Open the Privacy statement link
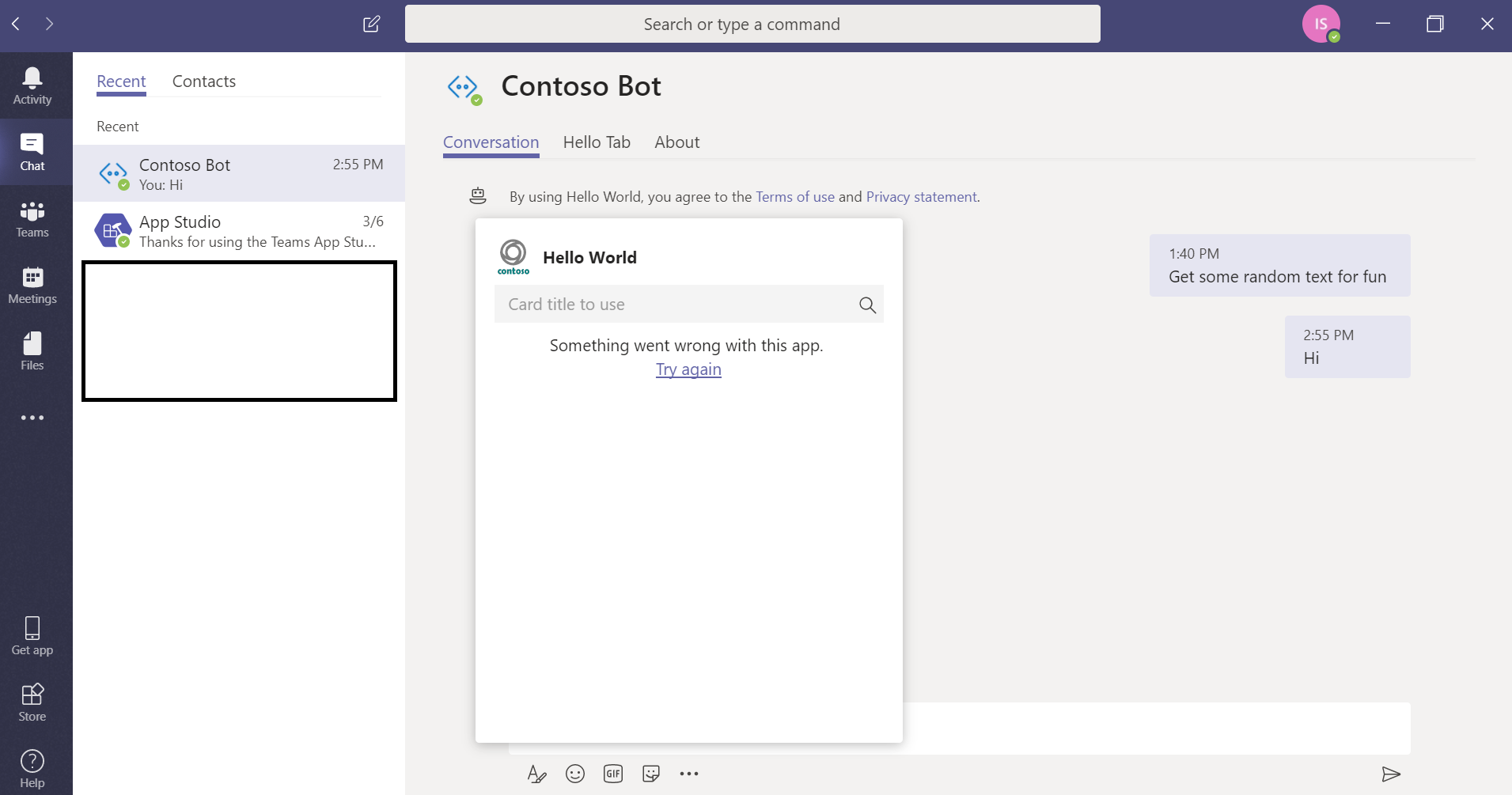This screenshot has height=795, width=1512. click(x=920, y=196)
